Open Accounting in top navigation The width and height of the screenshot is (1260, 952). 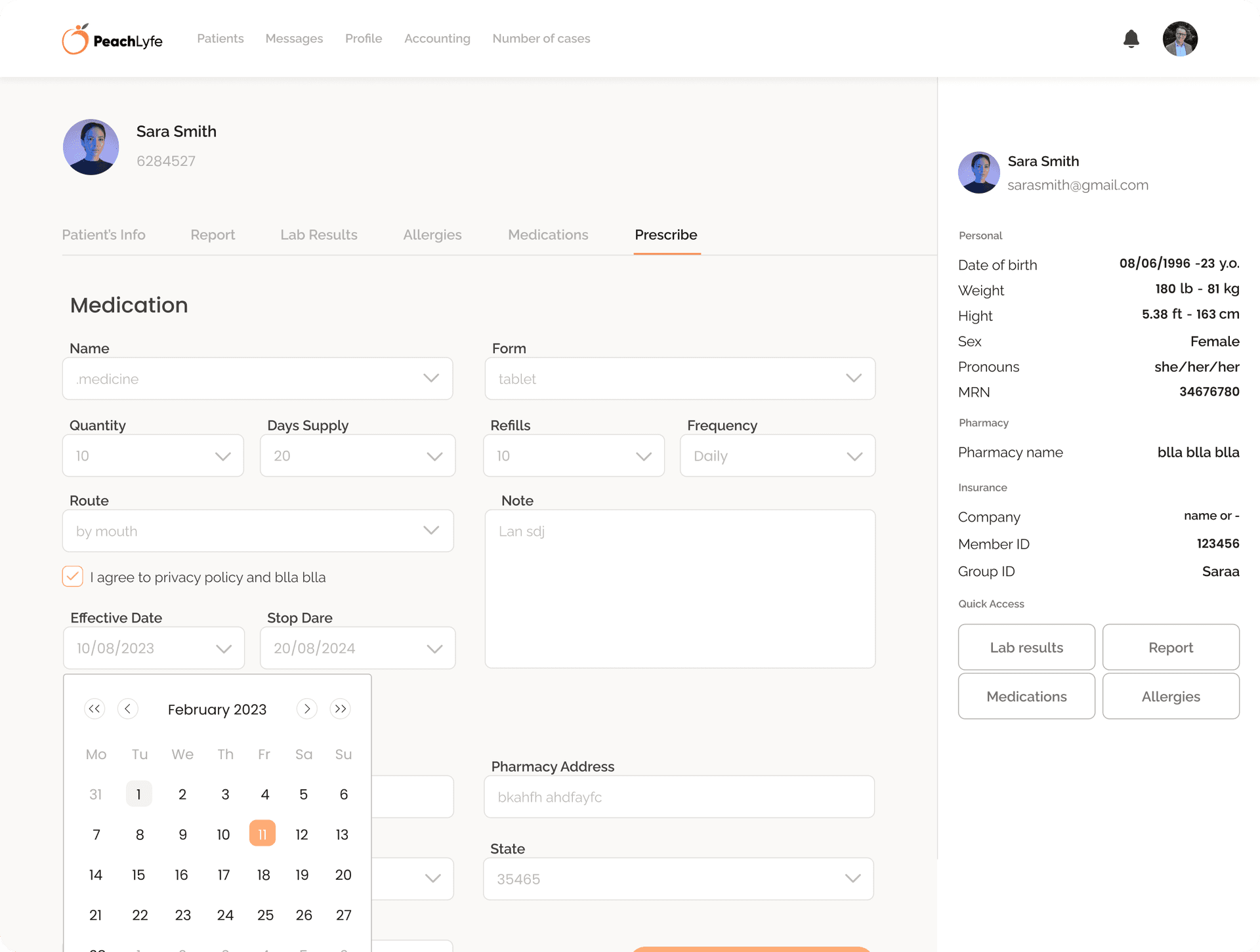[x=437, y=39]
